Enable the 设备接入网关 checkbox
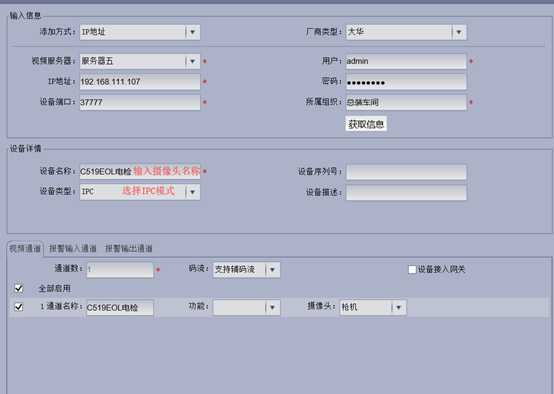 coord(412,270)
